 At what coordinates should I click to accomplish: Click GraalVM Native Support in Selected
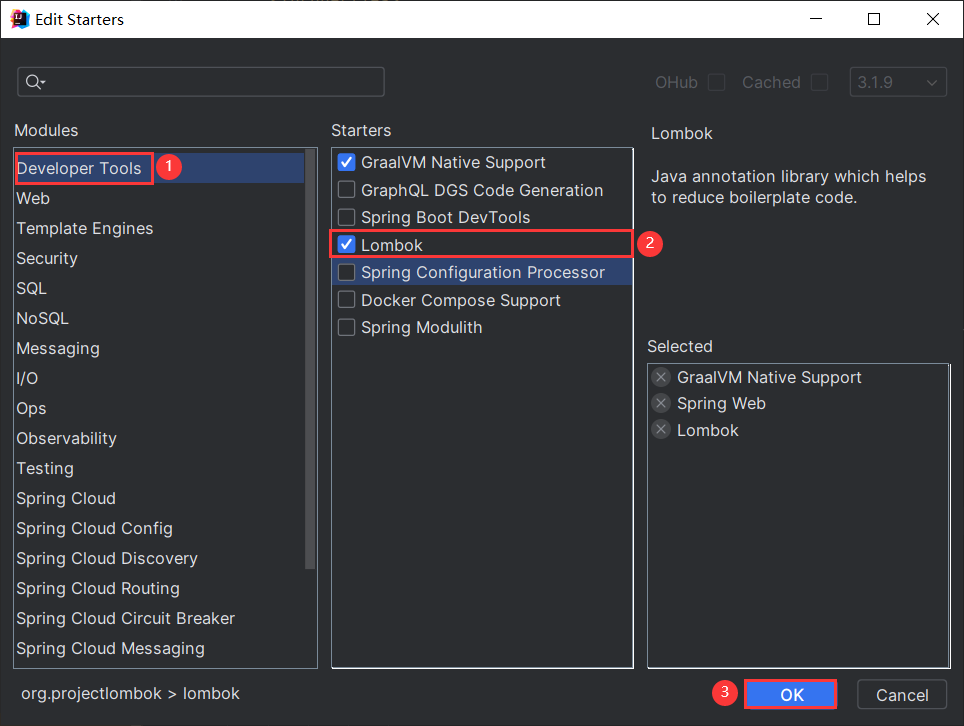[x=768, y=377]
